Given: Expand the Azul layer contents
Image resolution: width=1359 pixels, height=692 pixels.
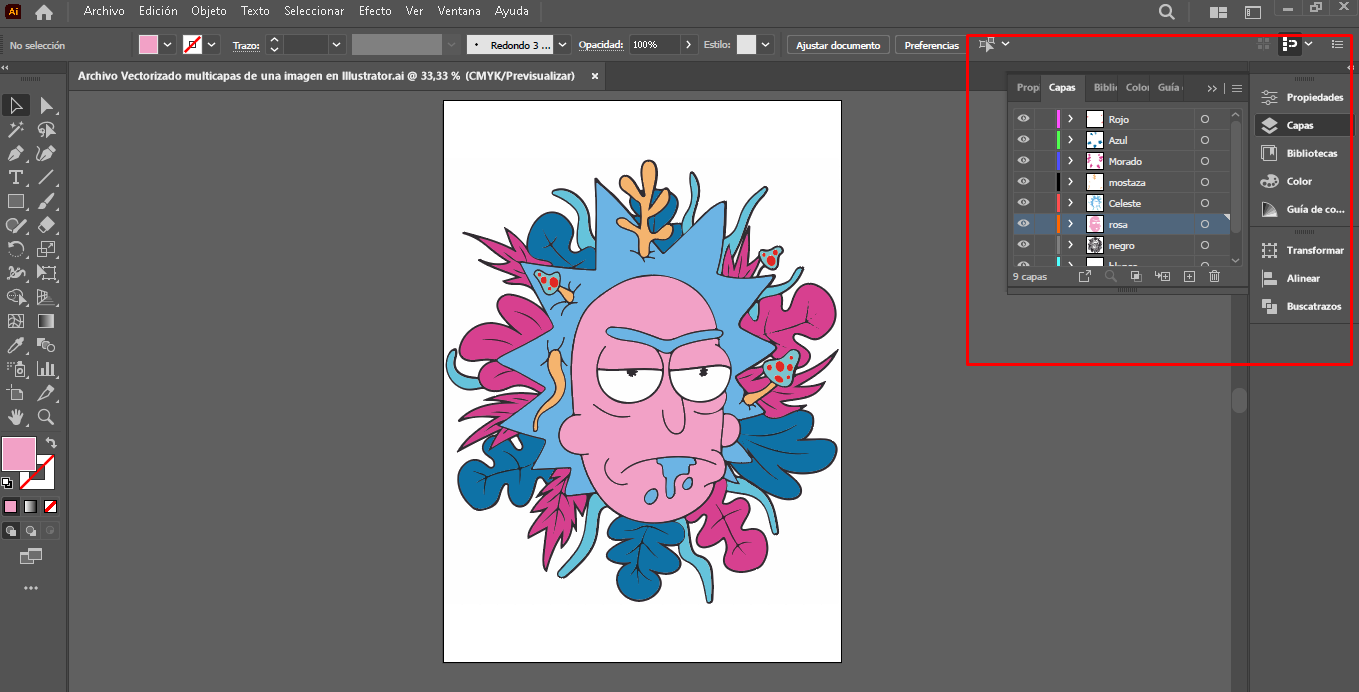Looking at the screenshot, I should click(x=1071, y=140).
